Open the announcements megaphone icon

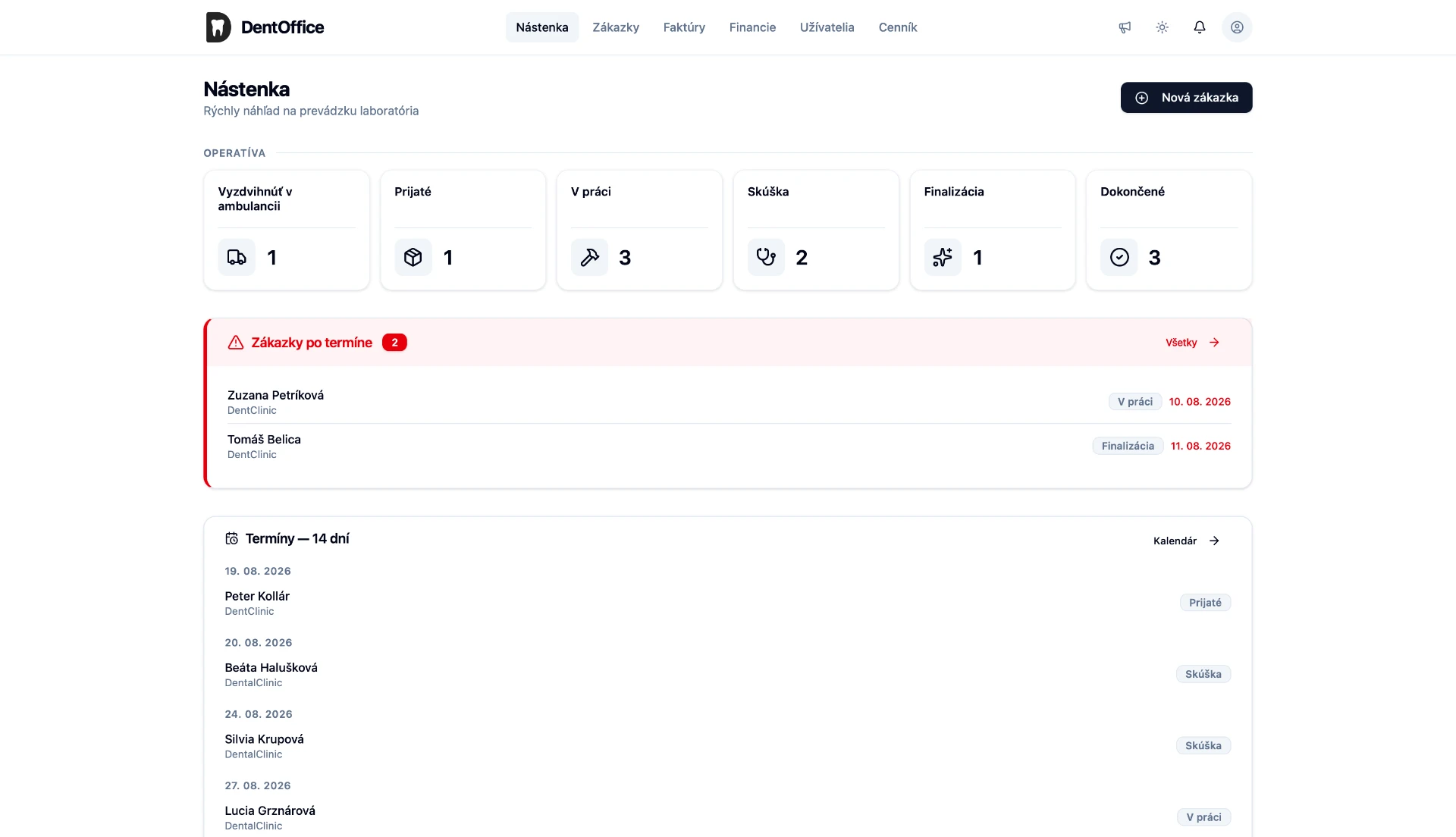(x=1125, y=27)
